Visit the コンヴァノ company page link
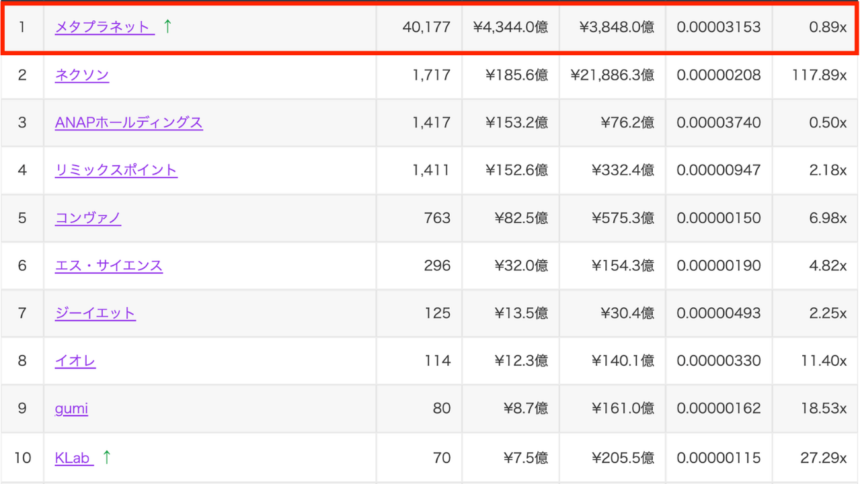The width and height of the screenshot is (860, 484). (88, 217)
